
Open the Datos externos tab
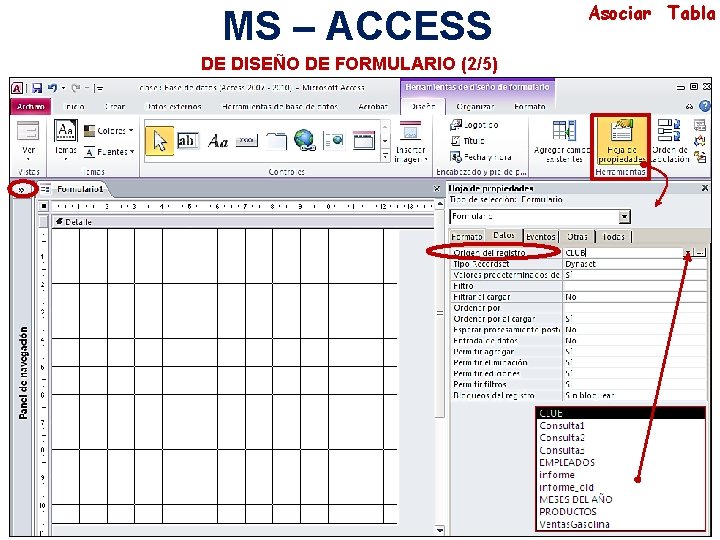point(174,107)
